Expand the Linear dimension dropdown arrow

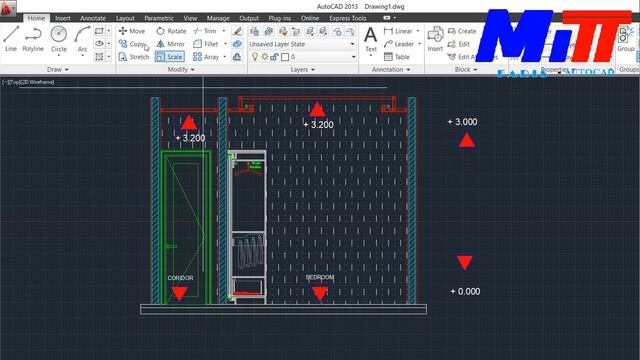[418, 31]
